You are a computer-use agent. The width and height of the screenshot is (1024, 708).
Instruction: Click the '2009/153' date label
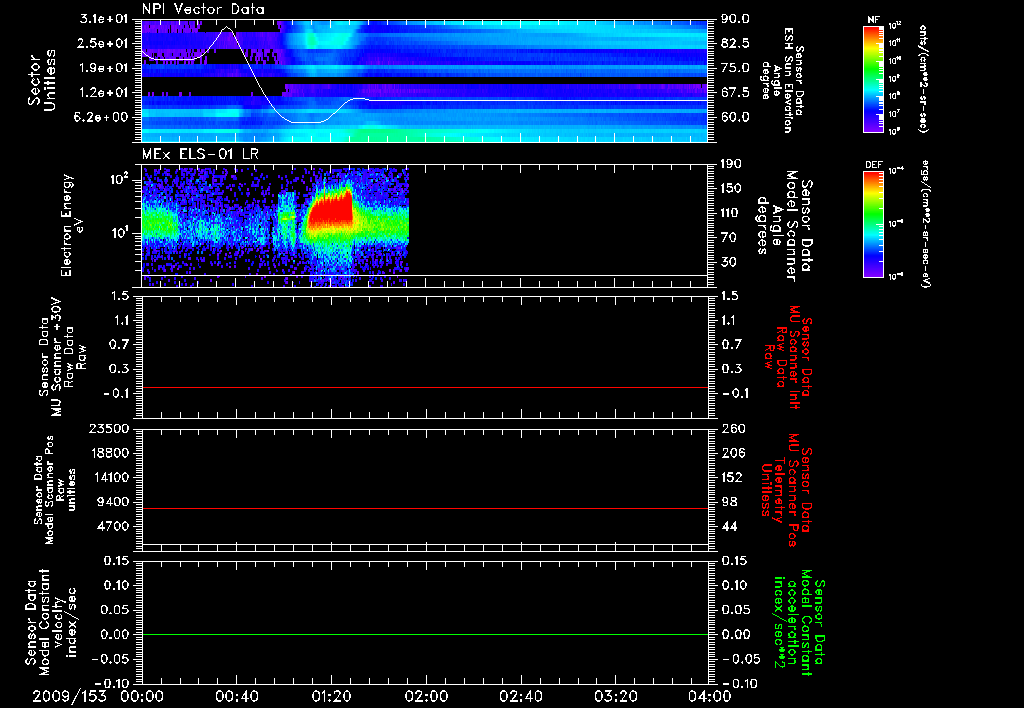[69, 696]
